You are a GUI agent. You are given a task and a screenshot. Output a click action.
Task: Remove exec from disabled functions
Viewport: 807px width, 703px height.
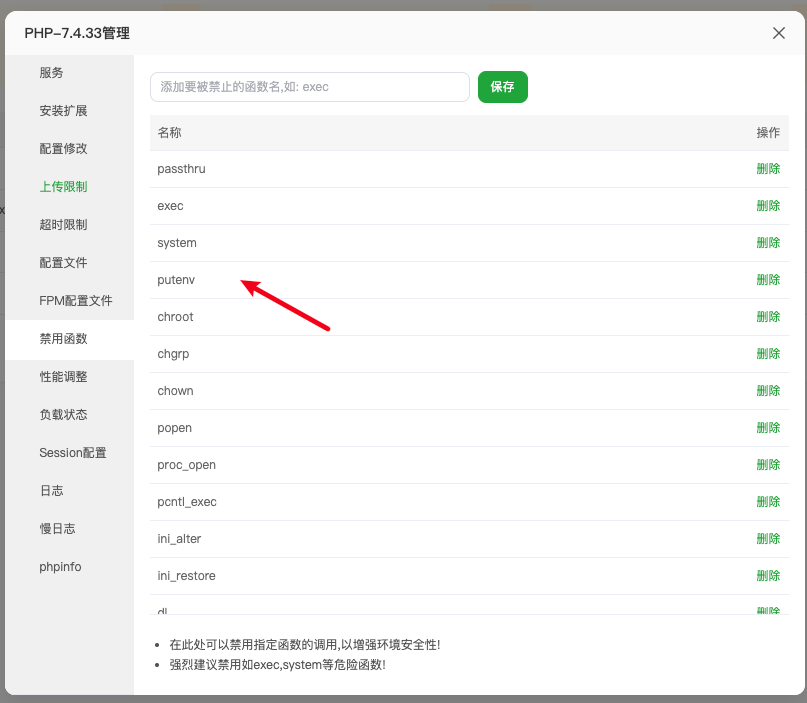coord(768,206)
